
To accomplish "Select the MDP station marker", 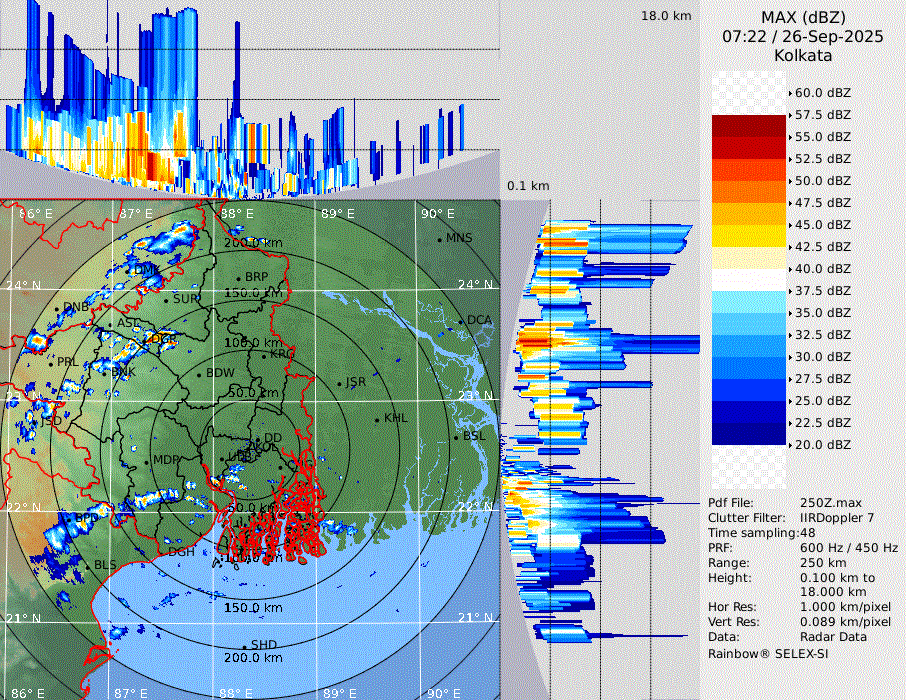I will (x=147, y=461).
